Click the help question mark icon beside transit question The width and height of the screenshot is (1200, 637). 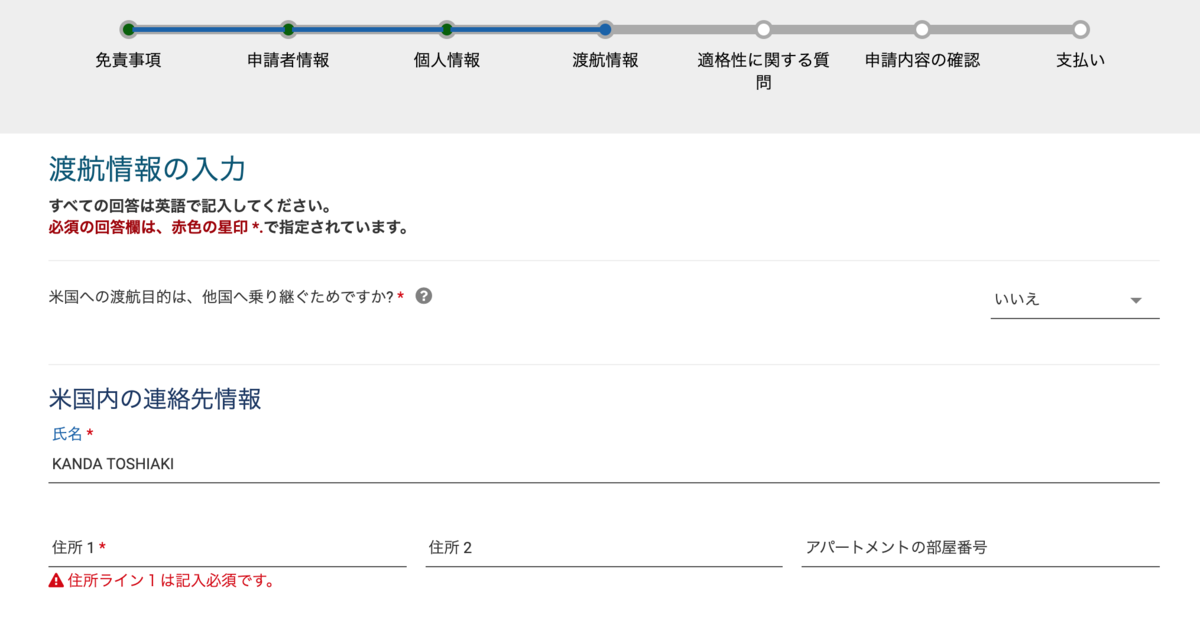point(423,296)
